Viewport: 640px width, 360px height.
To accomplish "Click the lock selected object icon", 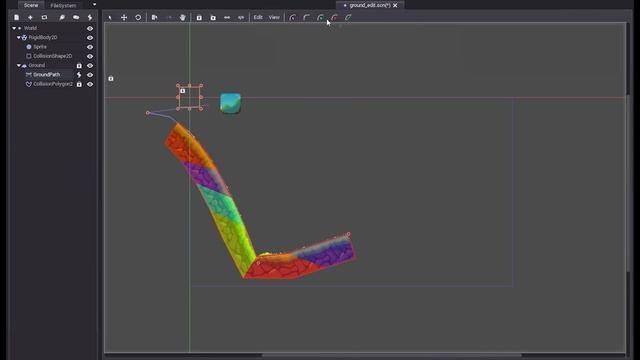I will [199, 18].
